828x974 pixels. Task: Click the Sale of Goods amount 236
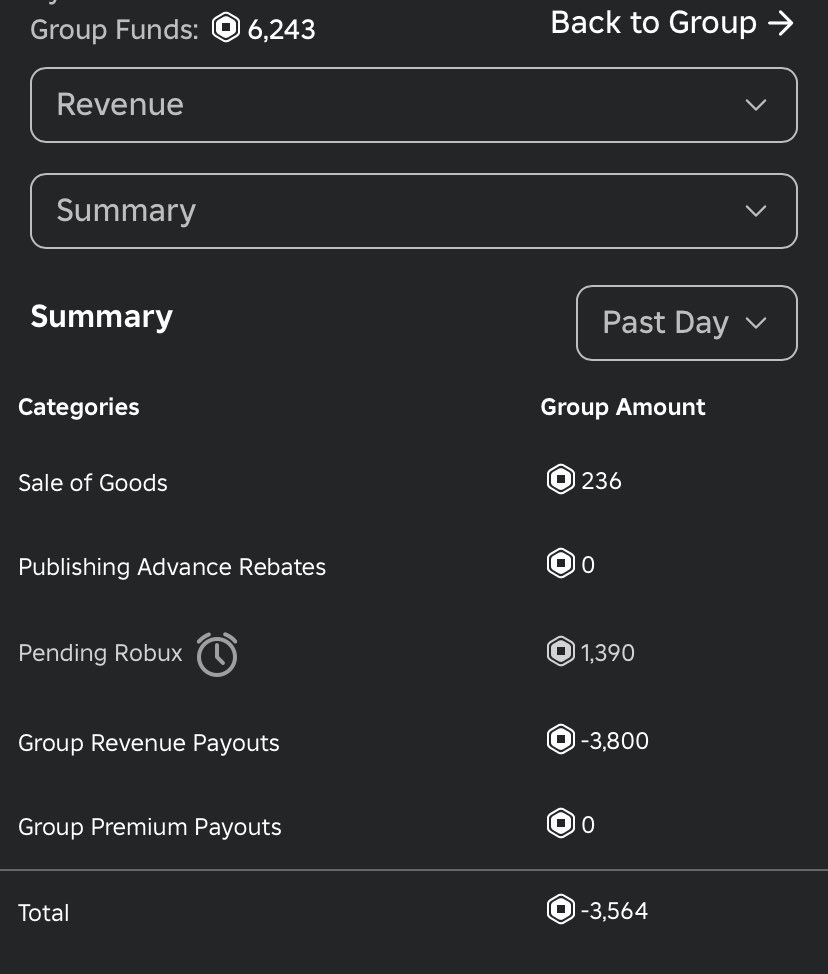point(601,481)
